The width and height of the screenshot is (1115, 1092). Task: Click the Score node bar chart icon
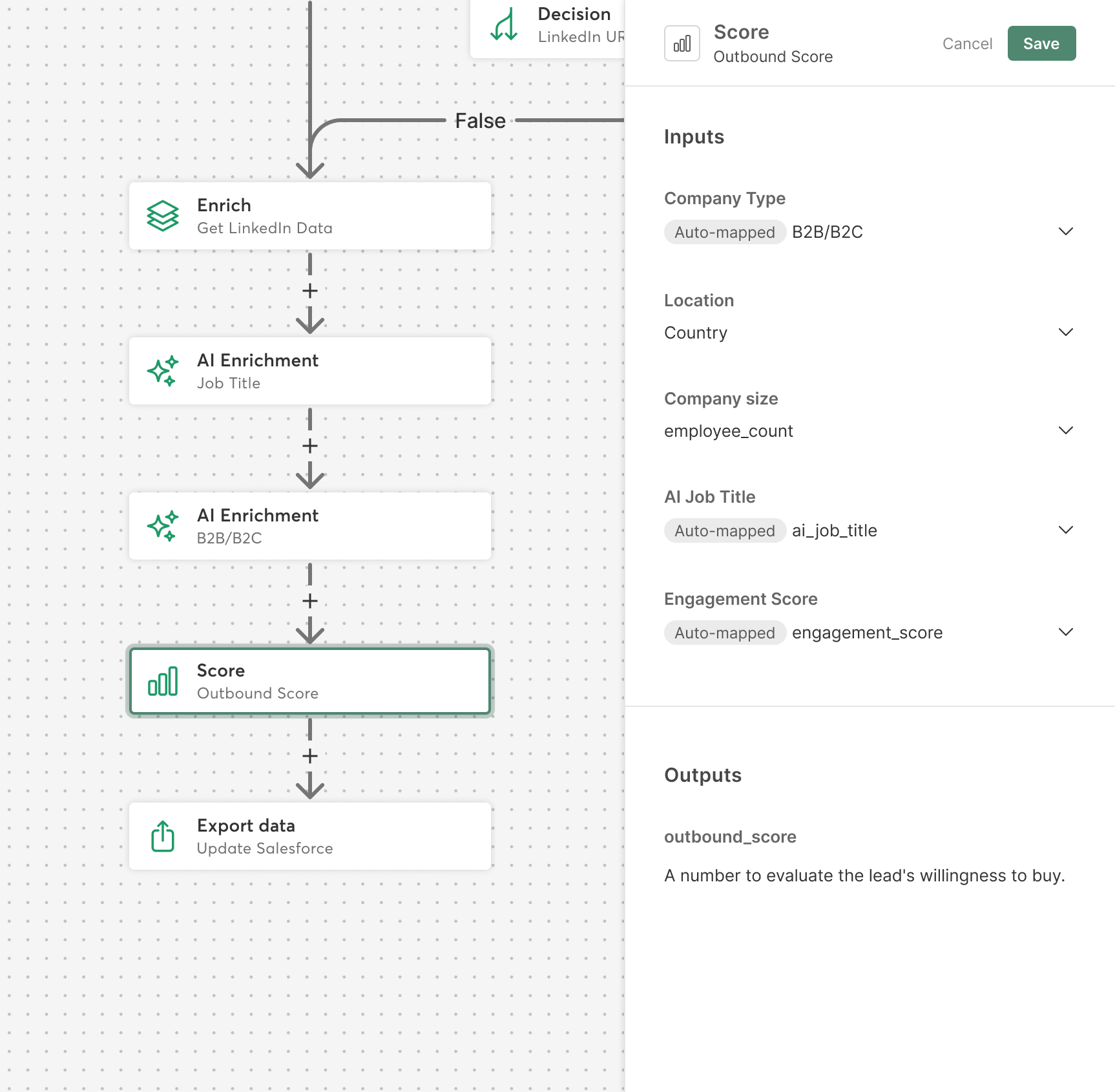(163, 681)
